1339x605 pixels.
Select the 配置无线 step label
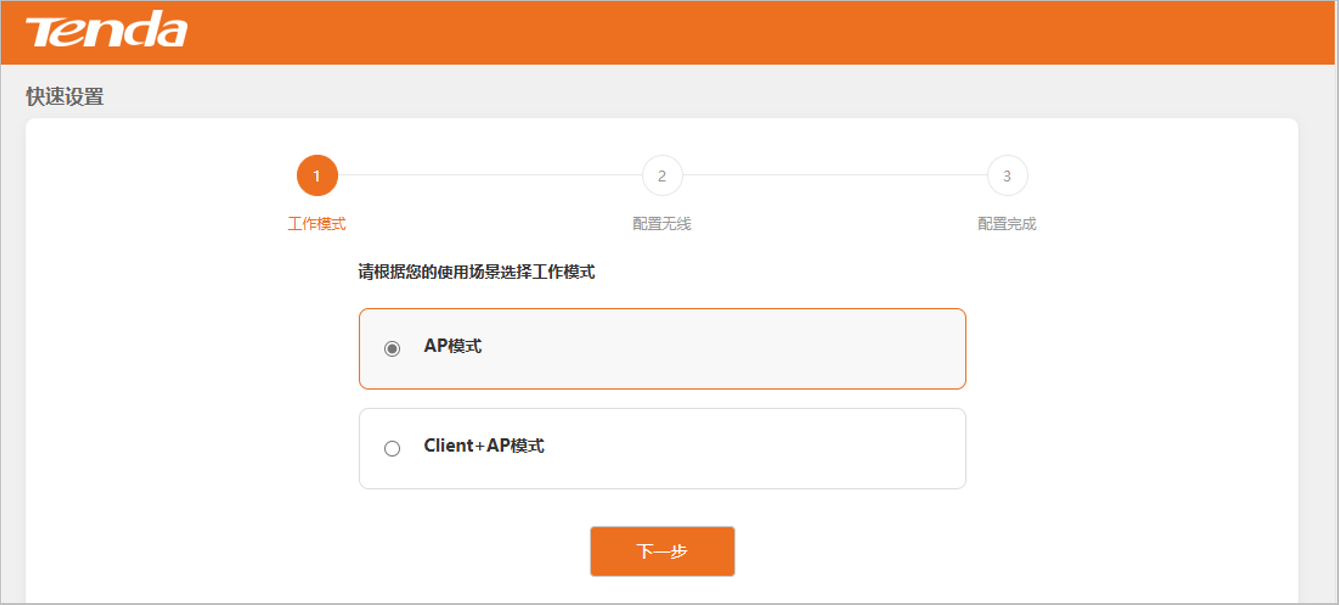tap(662, 224)
